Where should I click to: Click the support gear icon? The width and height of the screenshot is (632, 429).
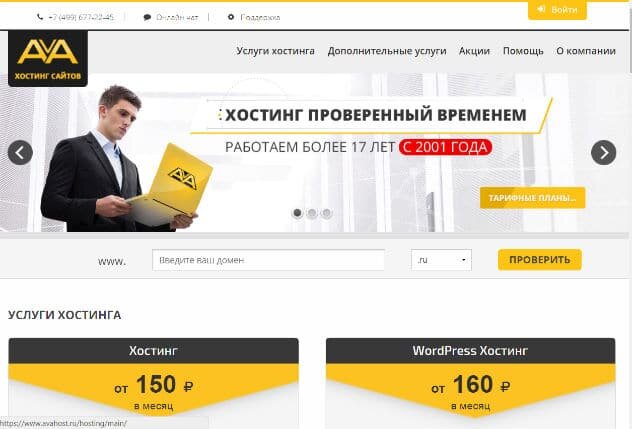231,17
